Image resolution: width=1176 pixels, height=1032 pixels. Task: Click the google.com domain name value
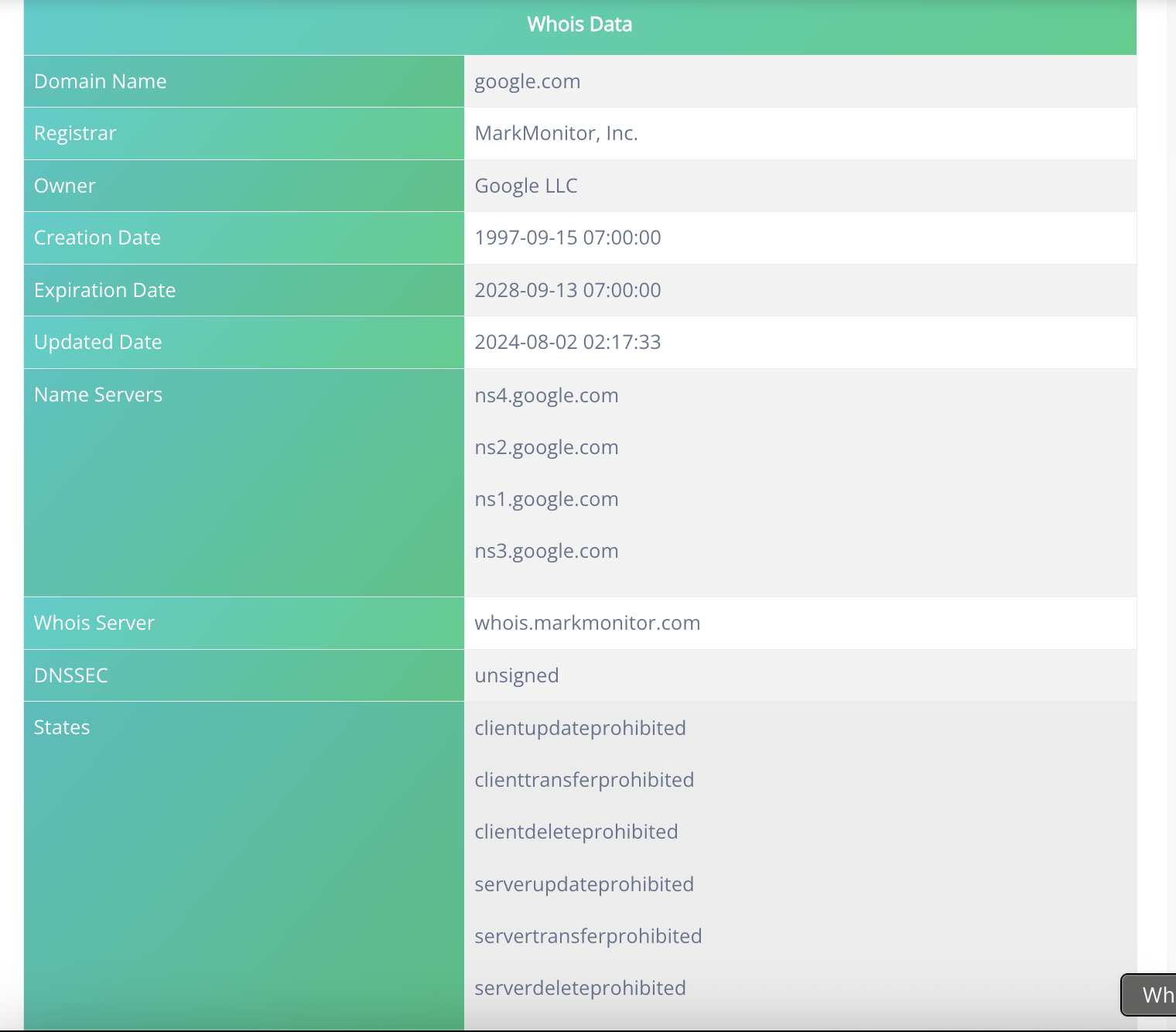(x=527, y=81)
